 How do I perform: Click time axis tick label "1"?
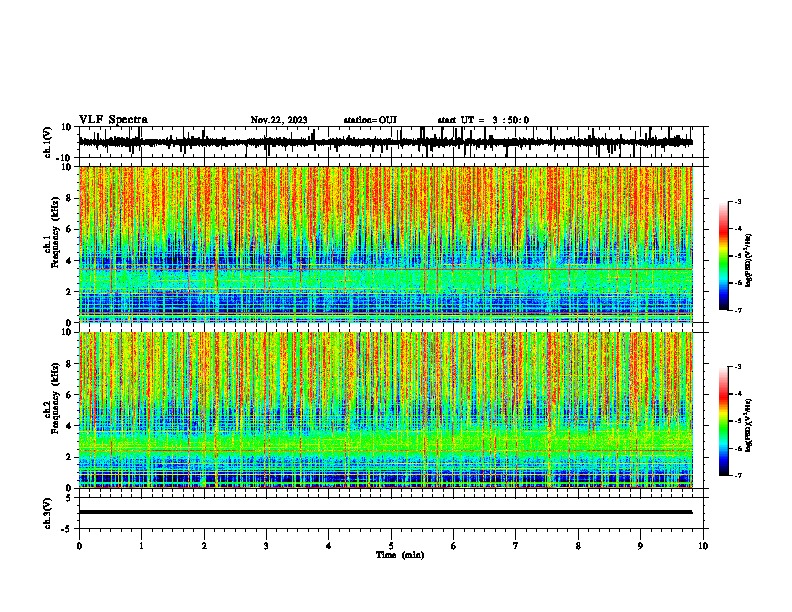click(141, 546)
